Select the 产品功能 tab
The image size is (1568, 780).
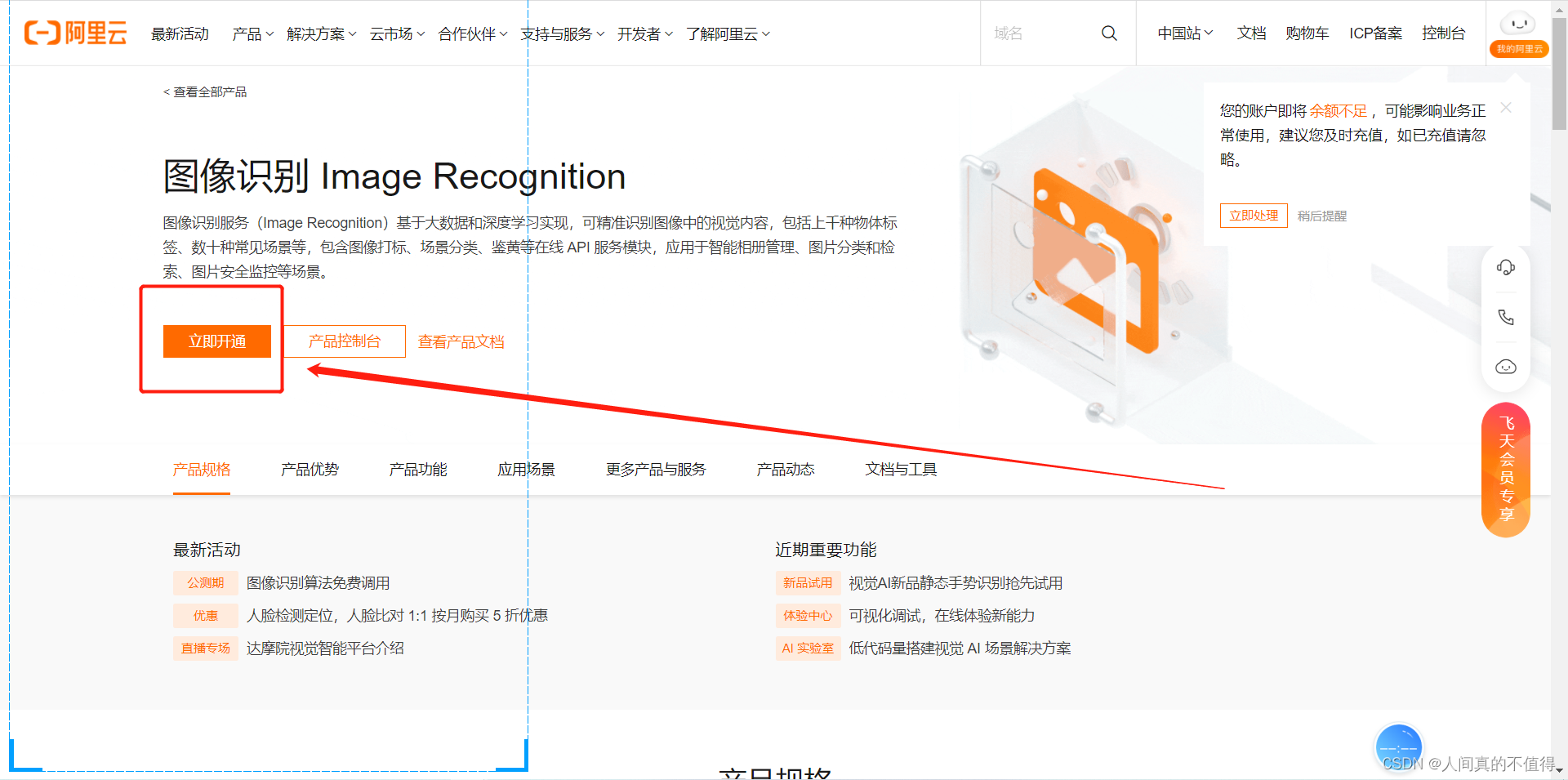pyautogui.click(x=418, y=470)
